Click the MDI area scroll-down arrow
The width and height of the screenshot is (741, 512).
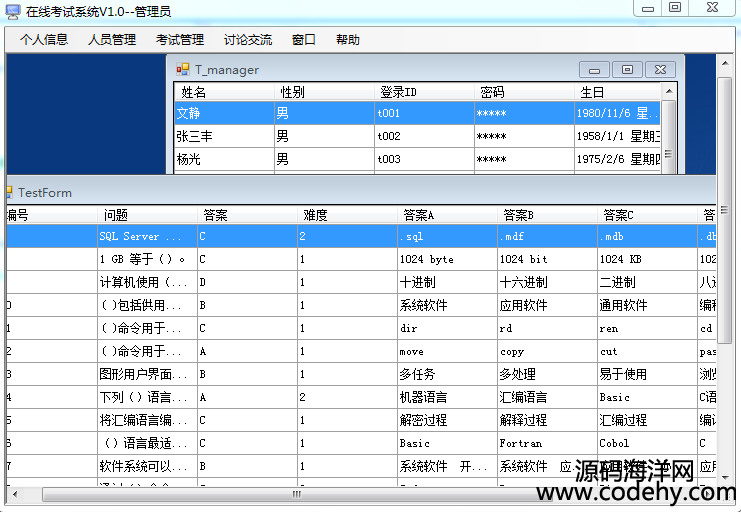(x=724, y=478)
